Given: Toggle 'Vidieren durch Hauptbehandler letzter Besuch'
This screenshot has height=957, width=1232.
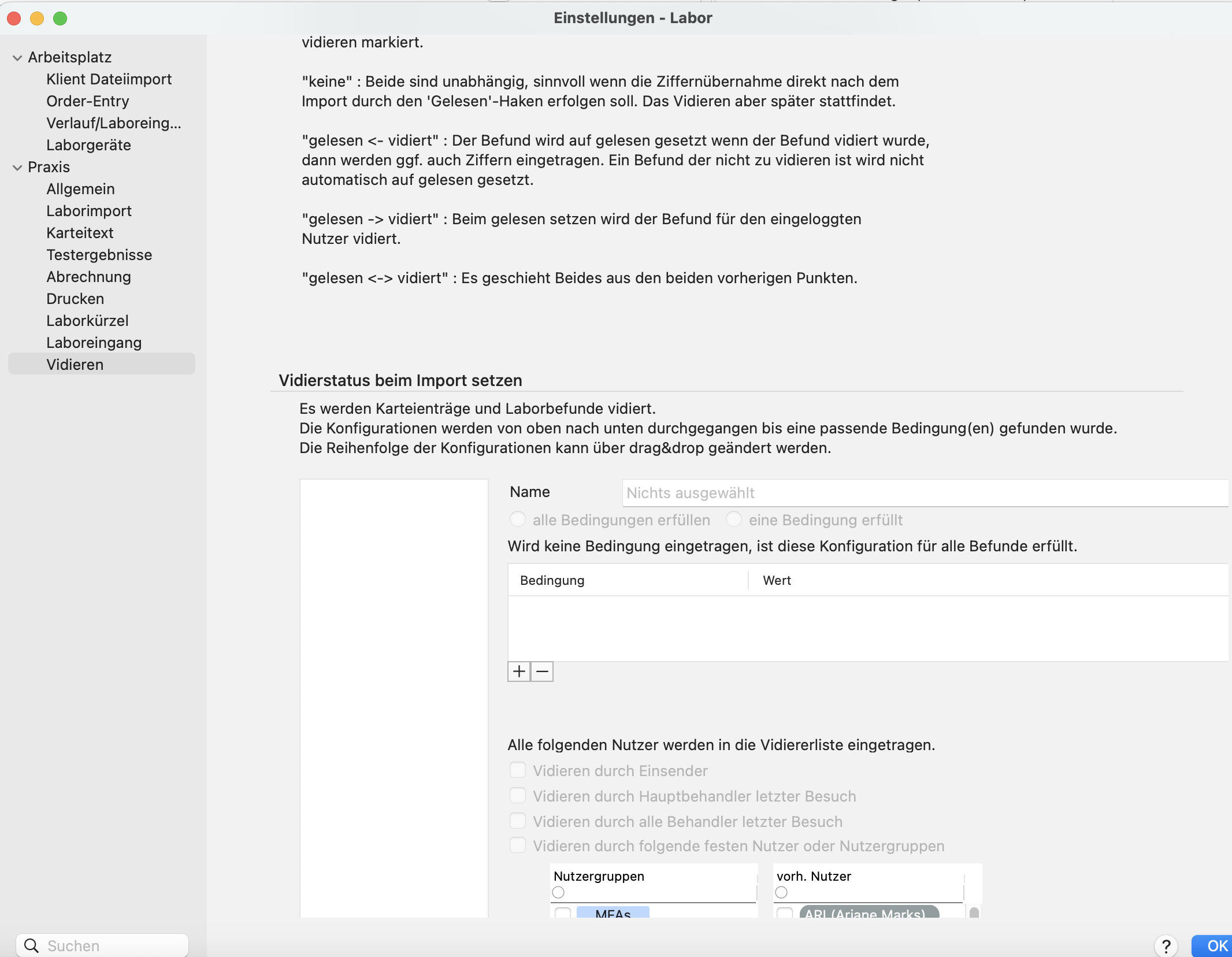Looking at the screenshot, I should 518,796.
